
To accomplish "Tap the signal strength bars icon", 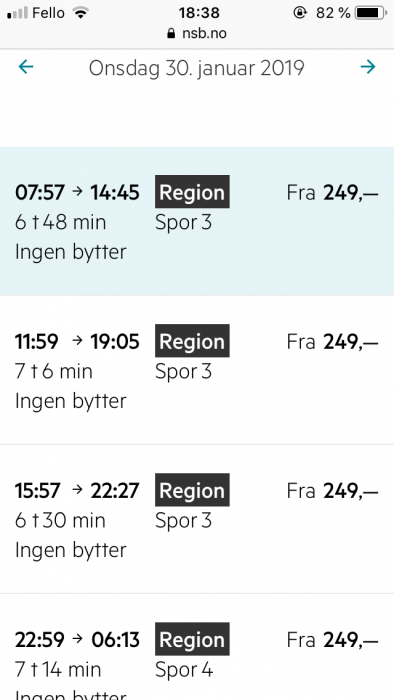I will tap(18, 13).
